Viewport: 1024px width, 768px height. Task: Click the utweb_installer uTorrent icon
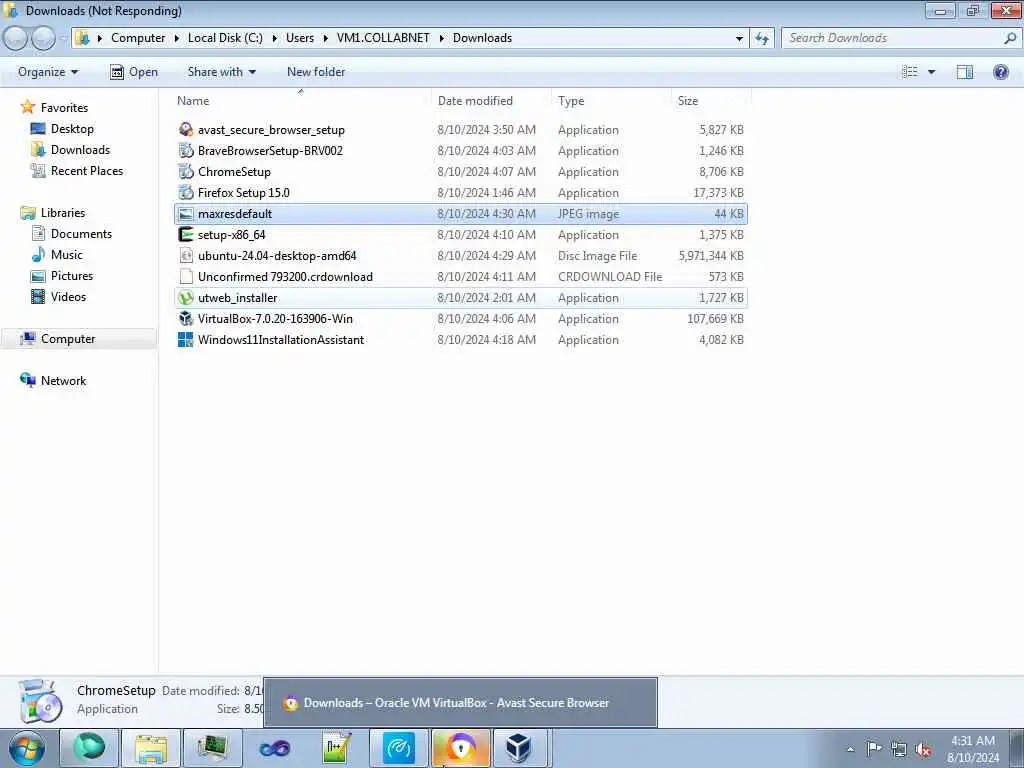click(x=186, y=298)
